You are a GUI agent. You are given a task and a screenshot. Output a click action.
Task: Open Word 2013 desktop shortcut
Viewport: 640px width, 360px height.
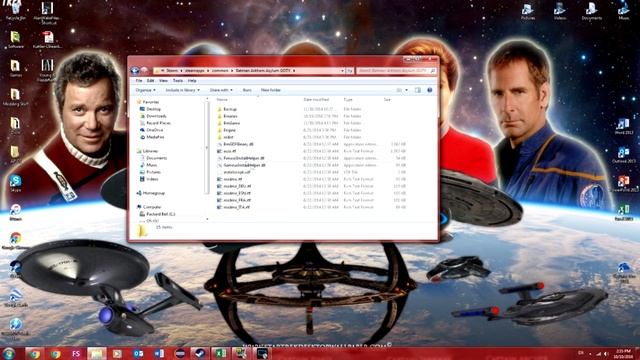623,126
